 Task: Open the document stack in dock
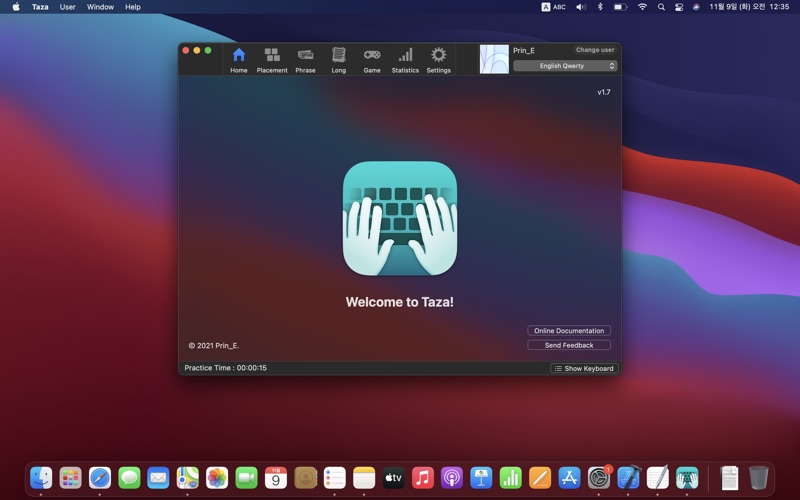click(730, 478)
